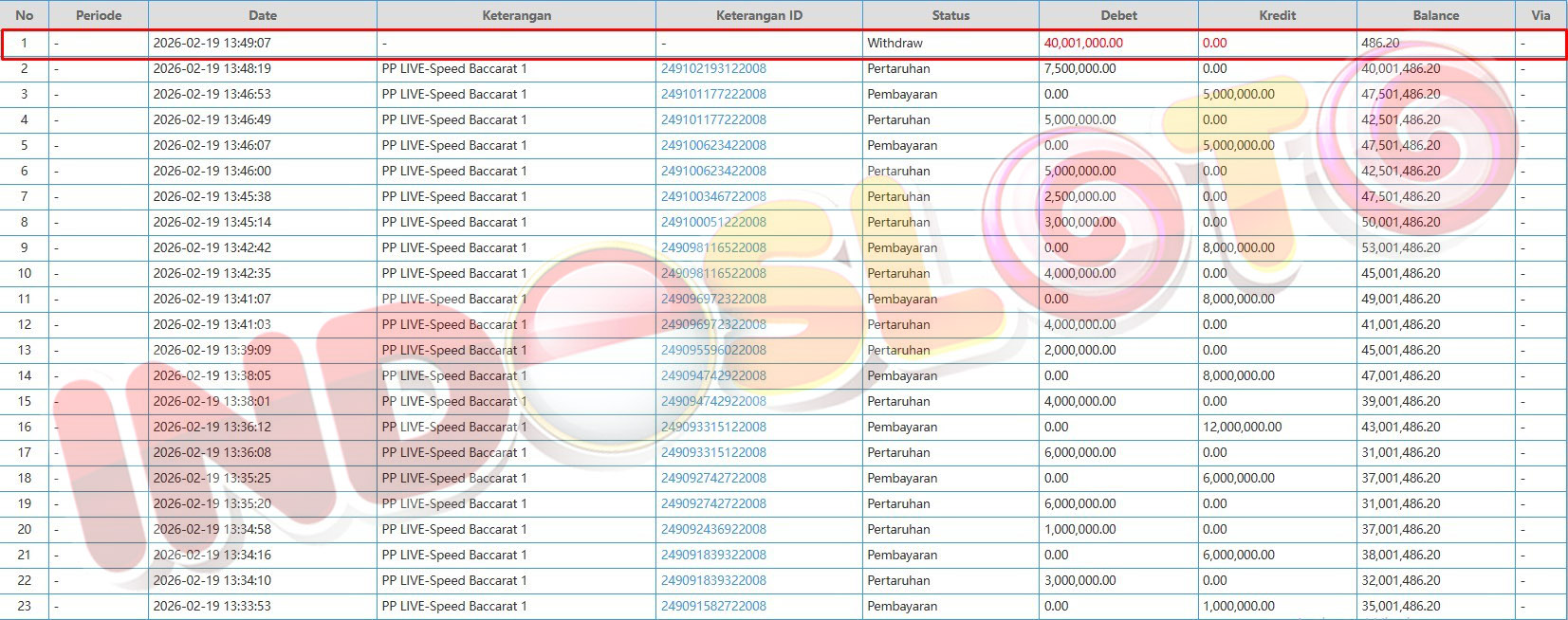The height and width of the screenshot is (620, 1568).
Task: Click the Via column header
Action: [x=1540, y=15]
